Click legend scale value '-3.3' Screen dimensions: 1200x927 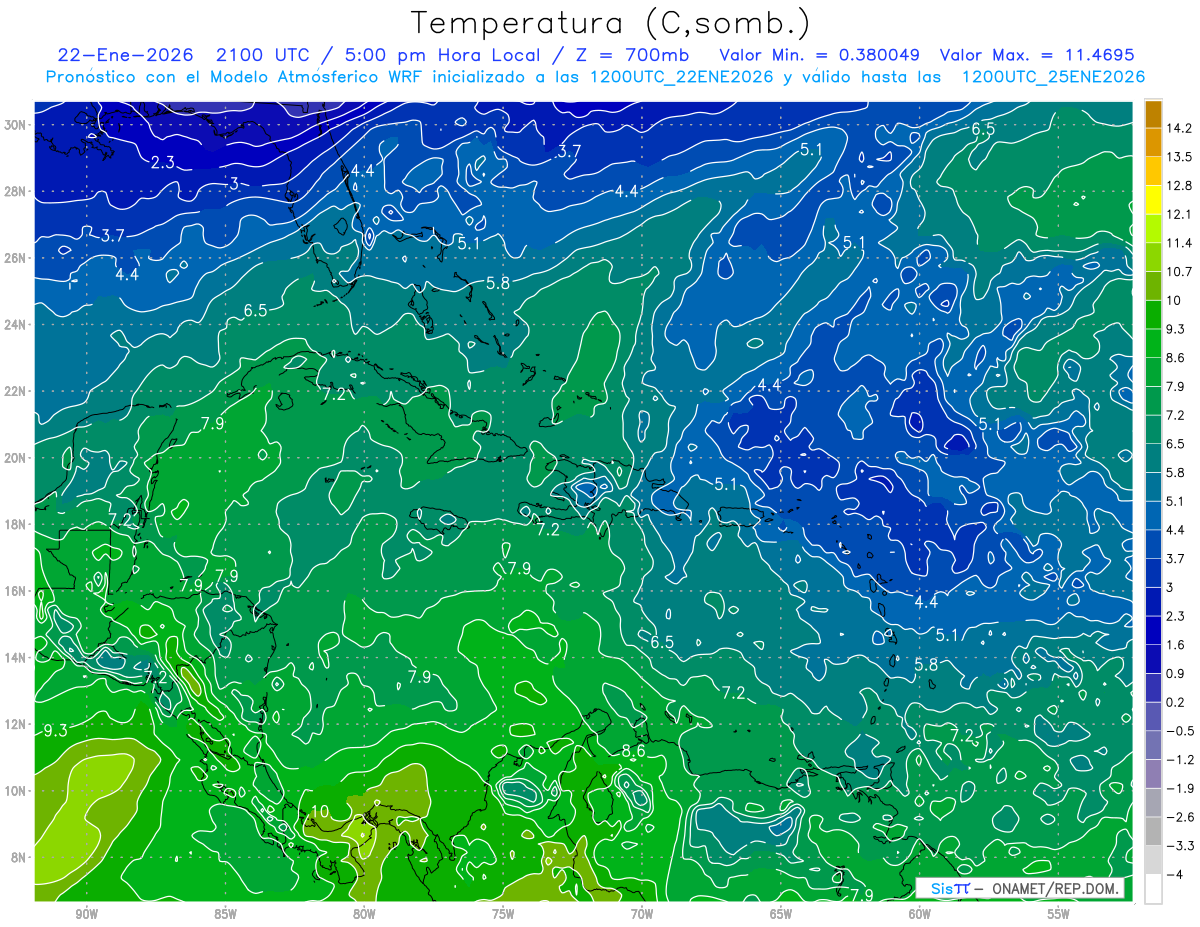coord(1183,846)
